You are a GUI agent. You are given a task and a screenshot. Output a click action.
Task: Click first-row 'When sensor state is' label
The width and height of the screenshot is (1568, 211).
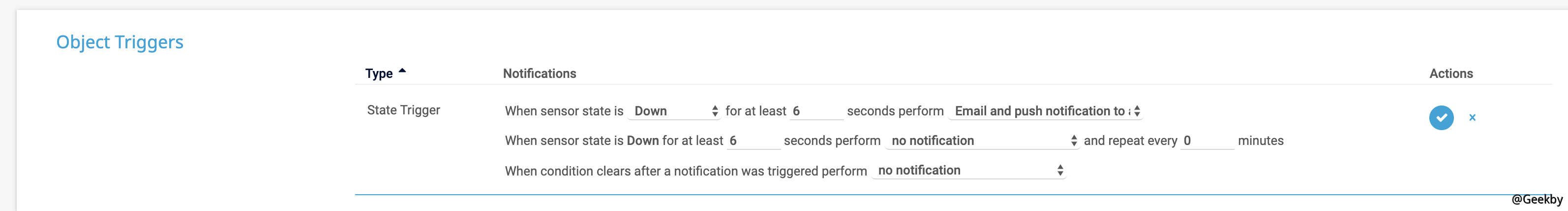[564, 111]
